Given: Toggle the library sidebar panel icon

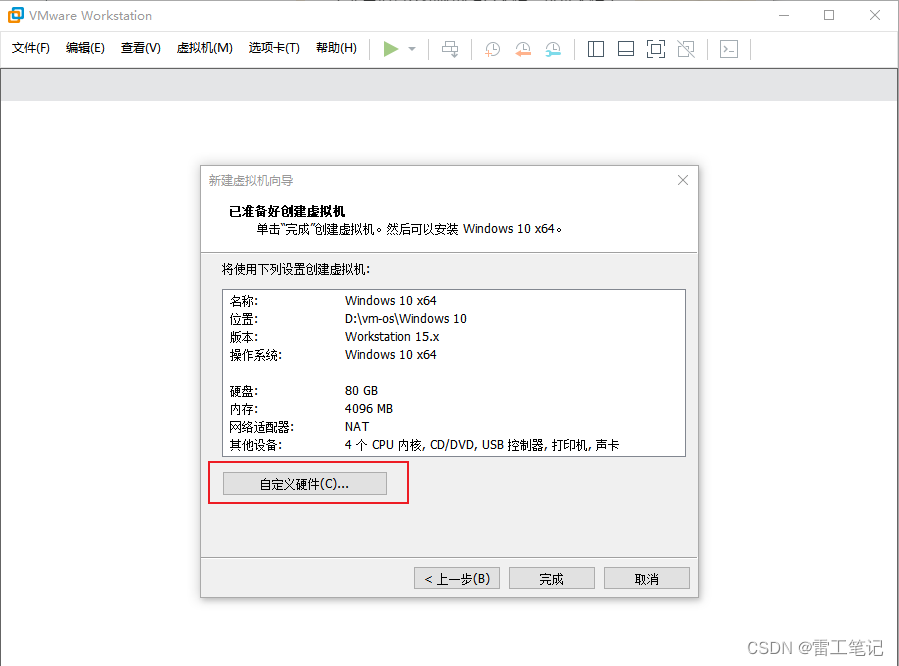Looking at the screenshot, I should pyautogui.click(x=596, y=49).
